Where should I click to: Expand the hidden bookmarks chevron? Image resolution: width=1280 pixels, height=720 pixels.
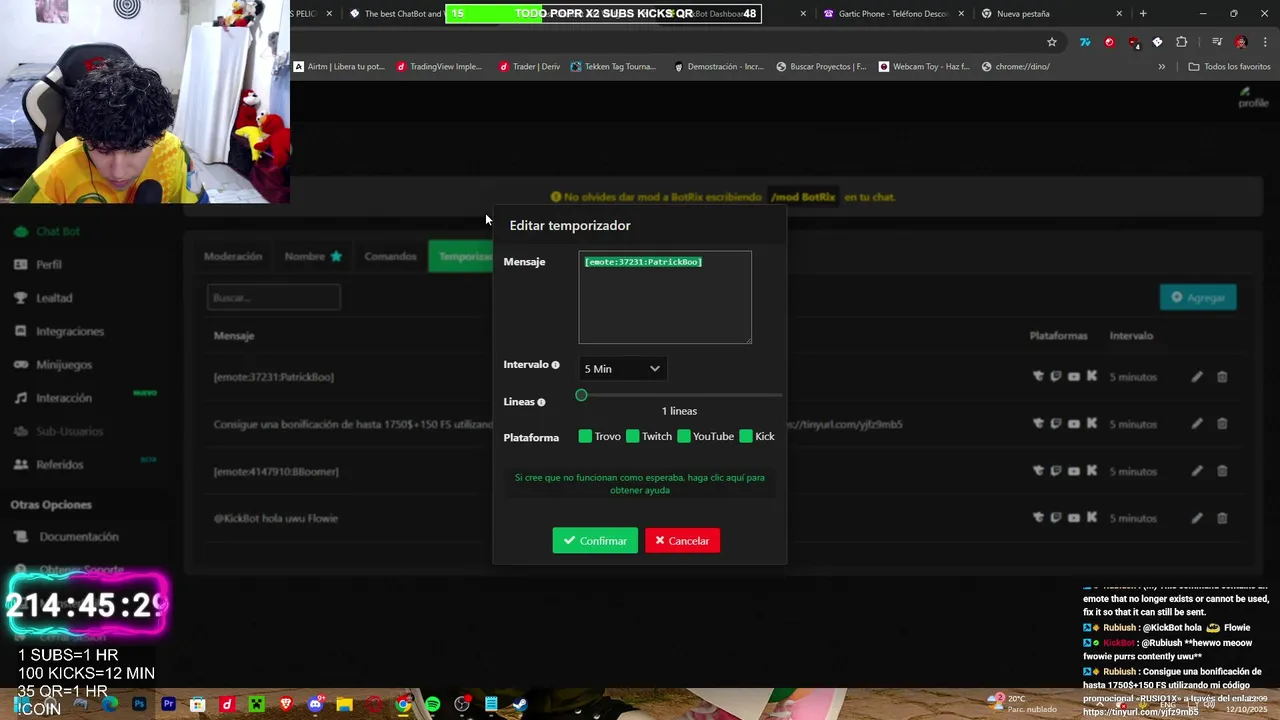coord(1161,67)
